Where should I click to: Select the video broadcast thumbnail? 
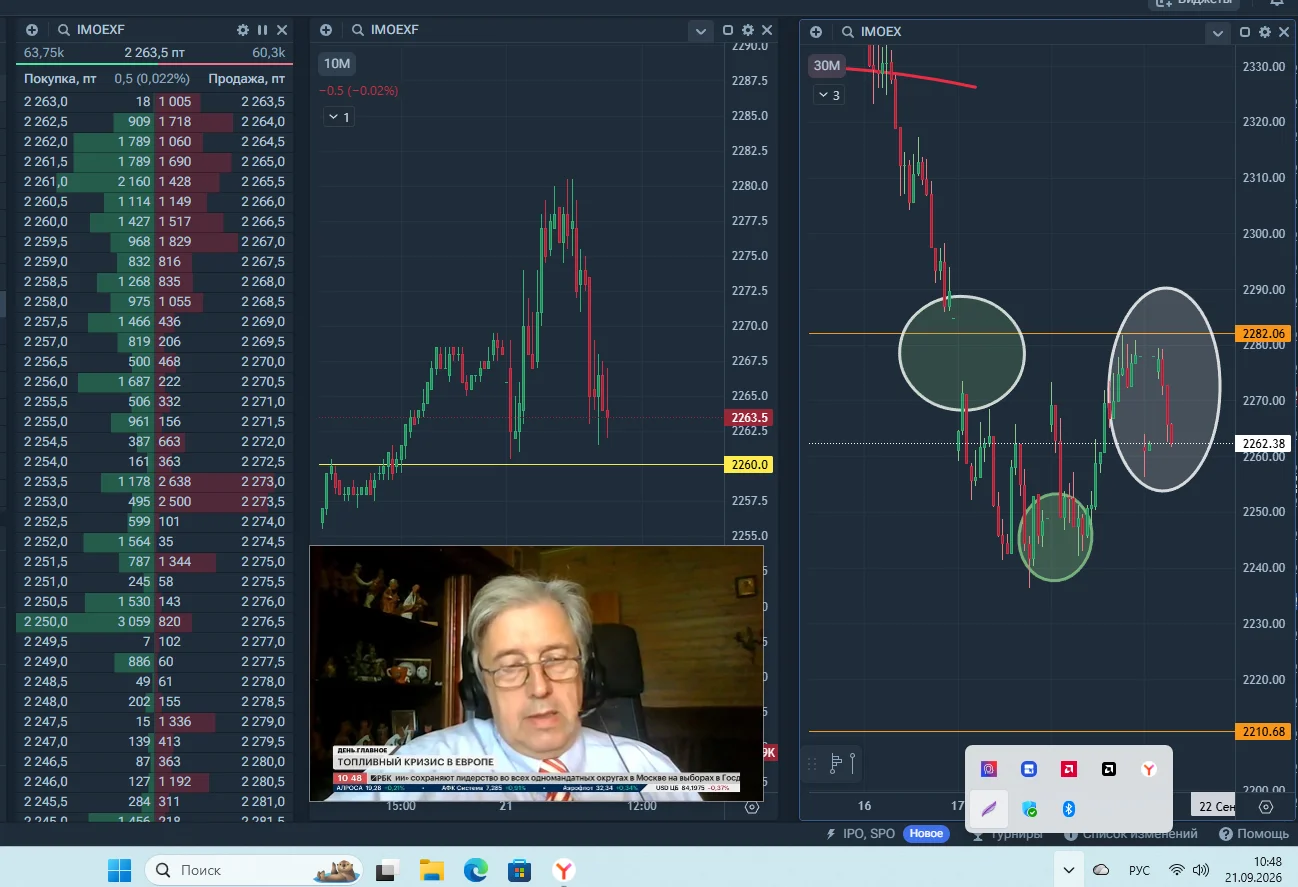[536, 673]
